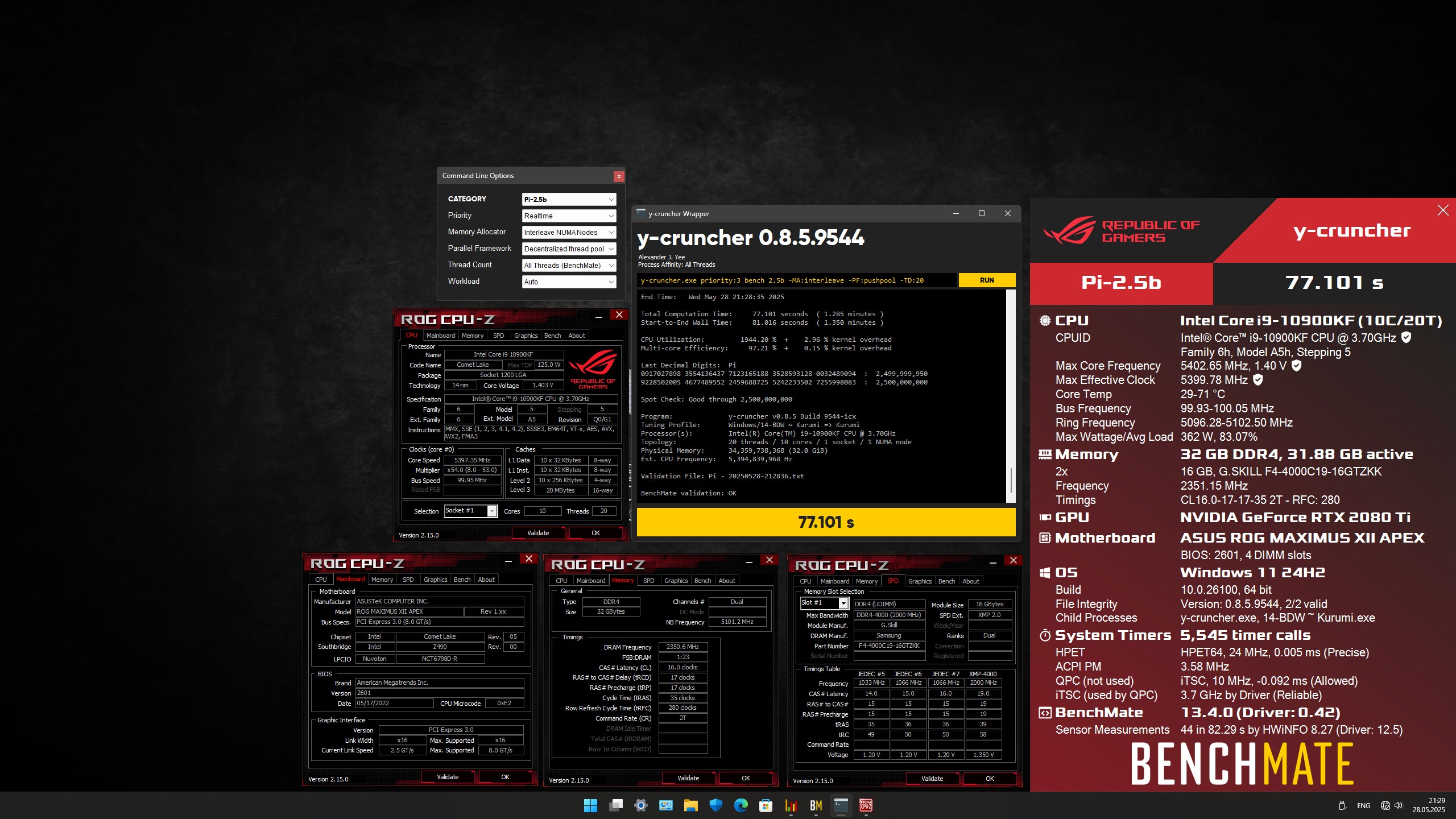Select CPU tab in CPU-Z SPD window

point(805,581)
